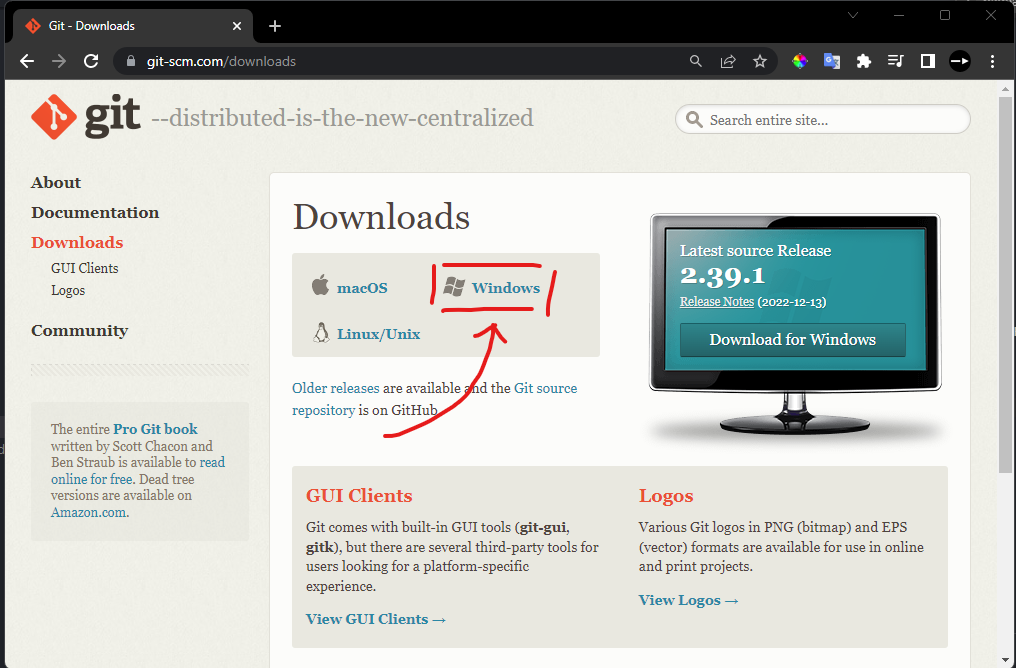Image resolution: width=1016 pixels, height=668 pixels.
Task: Click the 2.39.1 version number
Action: coord(722,276)
